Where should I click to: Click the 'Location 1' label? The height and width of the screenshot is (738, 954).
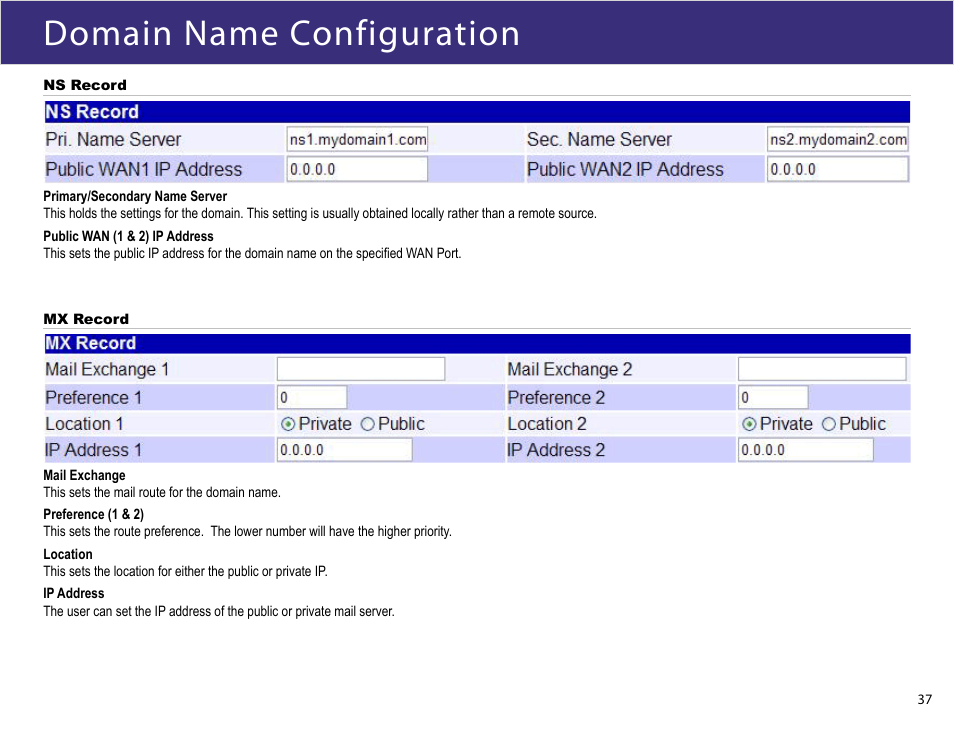pos(85,424)
